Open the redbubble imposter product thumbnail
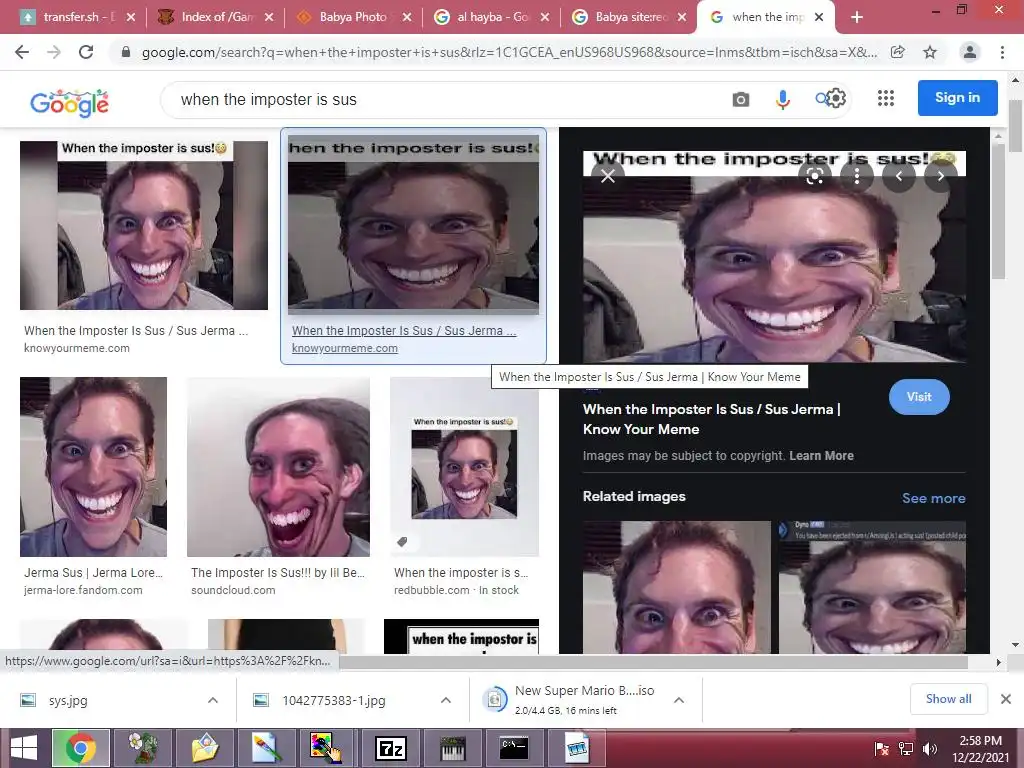The height and width of the screenshot is (768, 1024). point(464,467)
